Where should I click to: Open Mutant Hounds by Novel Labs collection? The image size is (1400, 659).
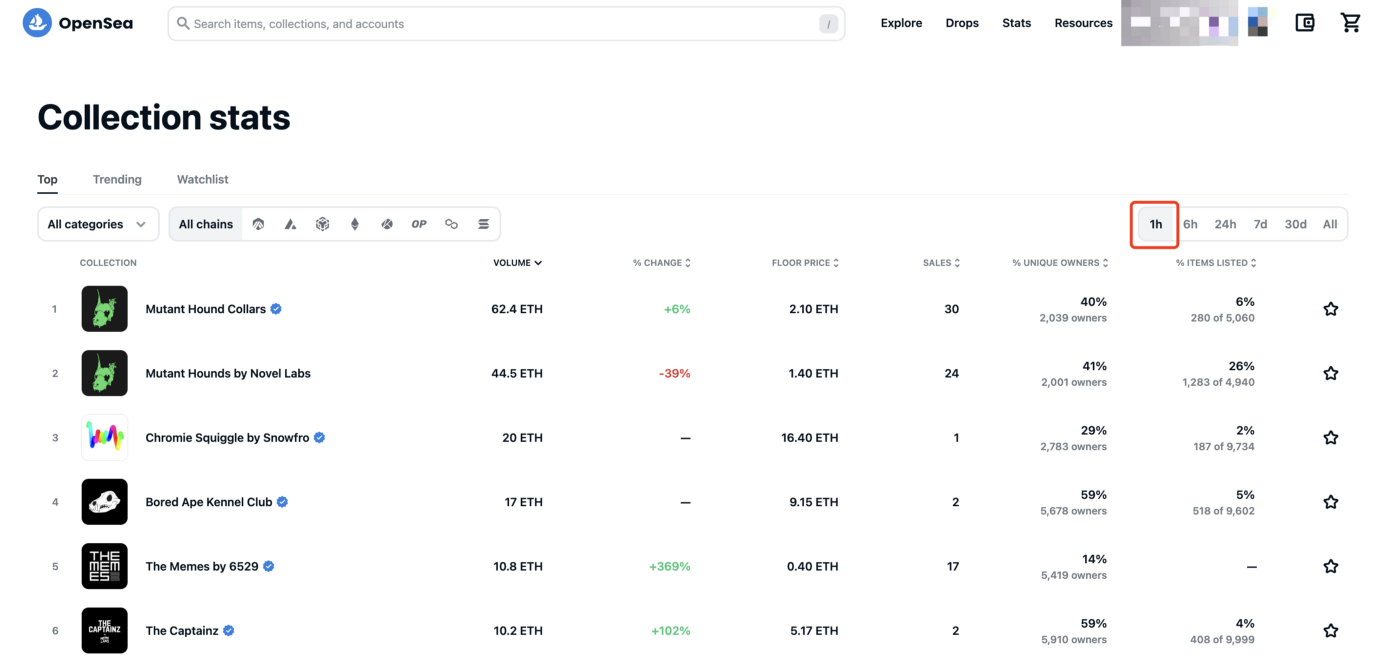[228, 373]
